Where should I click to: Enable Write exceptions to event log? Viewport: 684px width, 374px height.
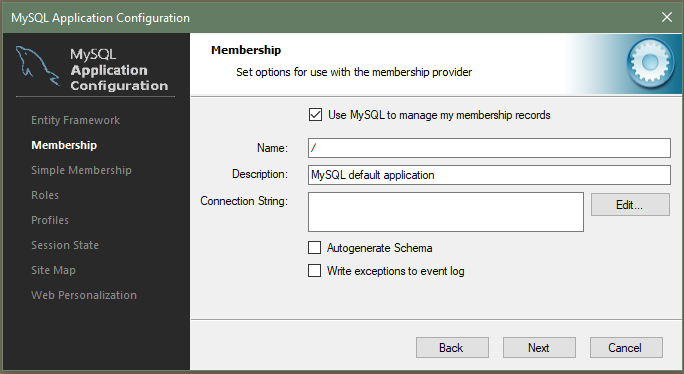click(315, 271)
